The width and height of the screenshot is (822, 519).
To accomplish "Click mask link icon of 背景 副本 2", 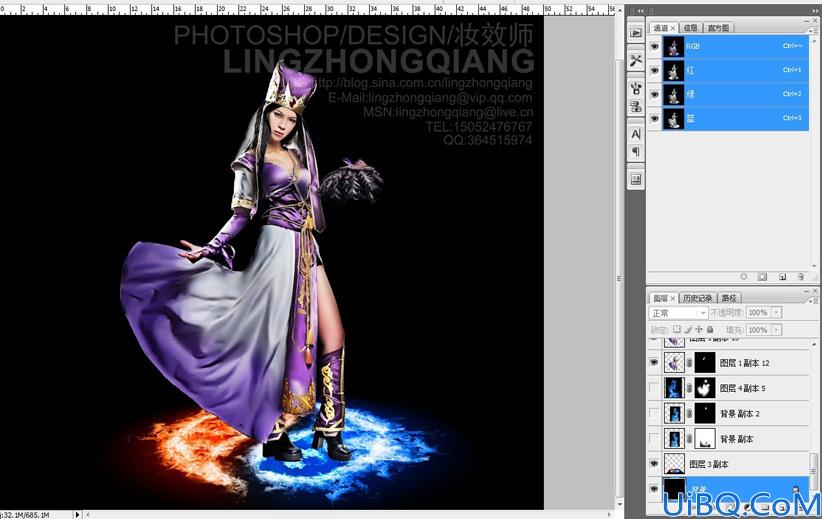I will click(x=689, y=414).
